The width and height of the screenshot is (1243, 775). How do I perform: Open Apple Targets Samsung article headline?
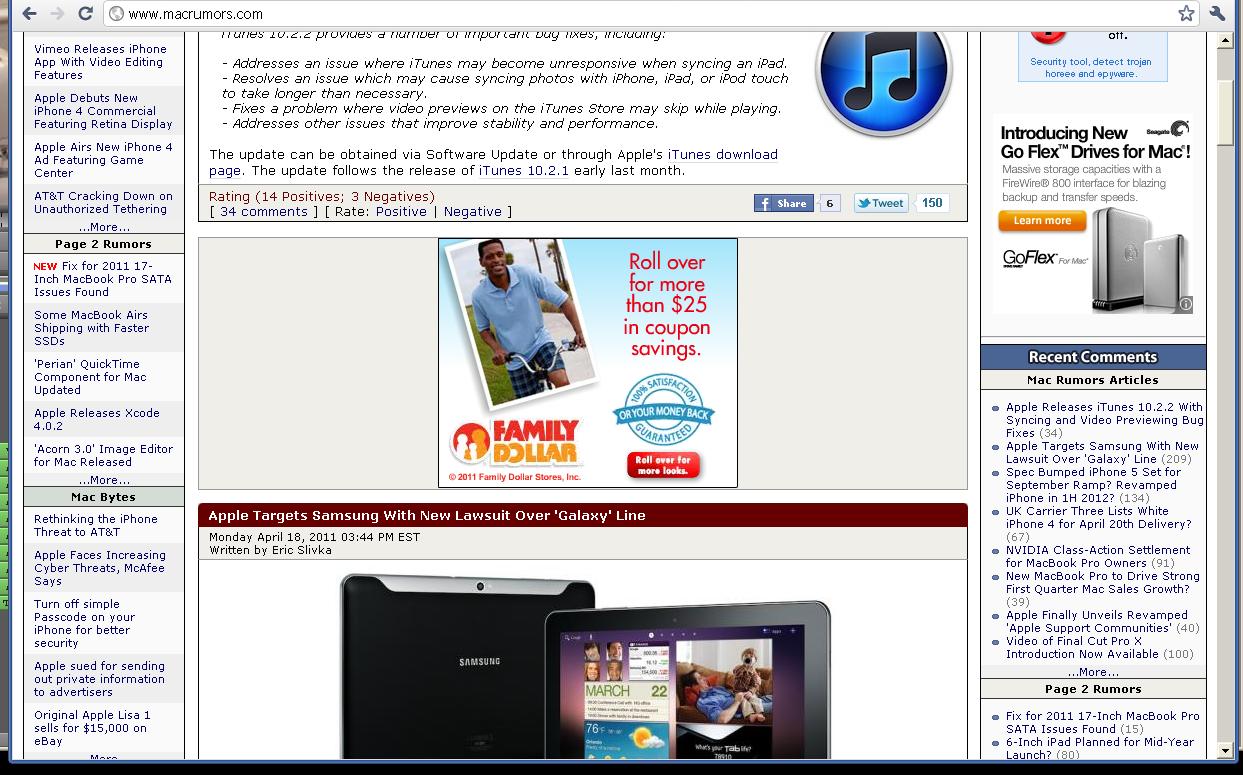427,515
